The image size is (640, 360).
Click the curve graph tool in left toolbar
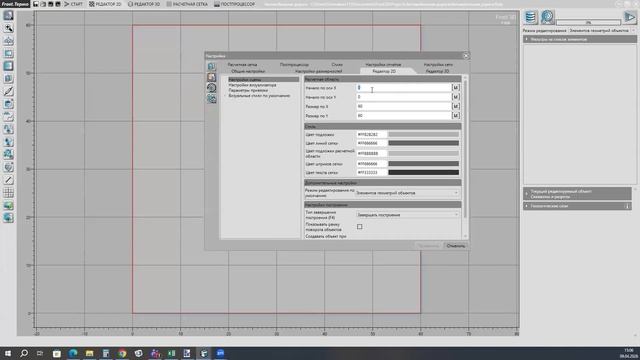(8, 116)
